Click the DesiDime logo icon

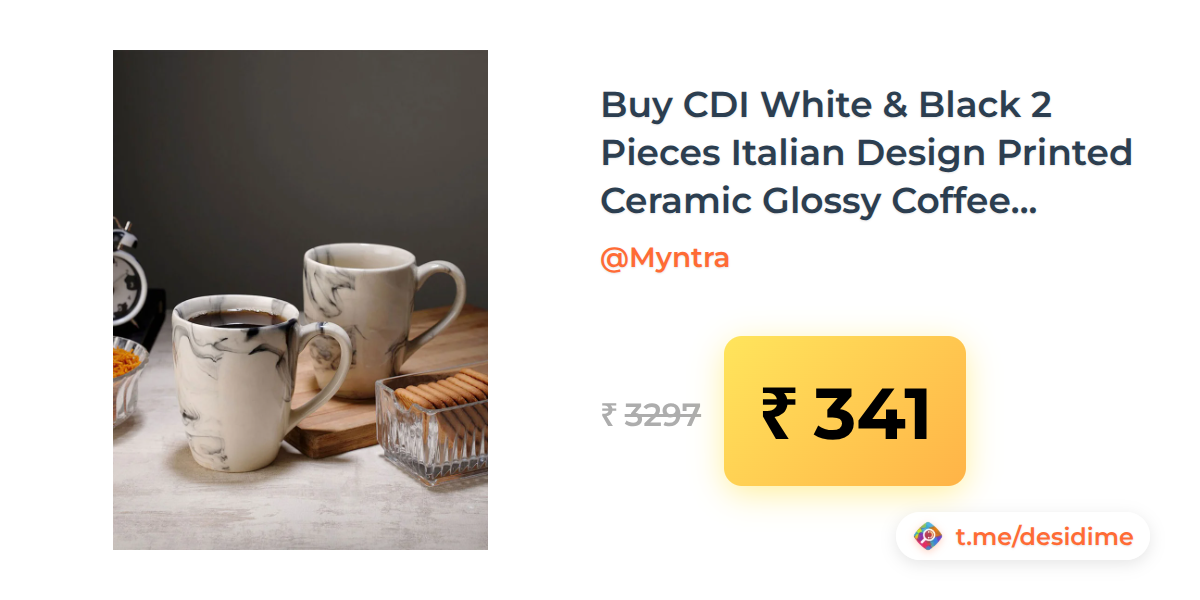coord(929,537)
